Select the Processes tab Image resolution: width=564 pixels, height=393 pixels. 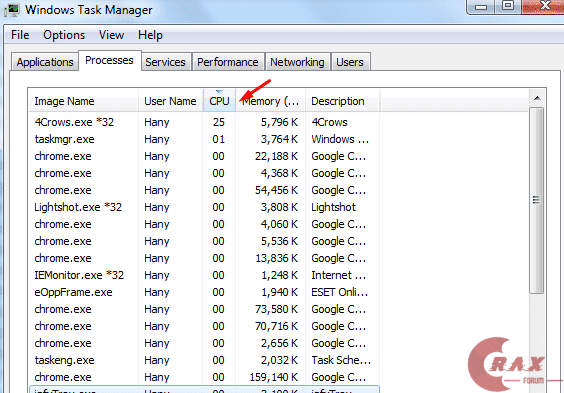(x=109, y=60)
